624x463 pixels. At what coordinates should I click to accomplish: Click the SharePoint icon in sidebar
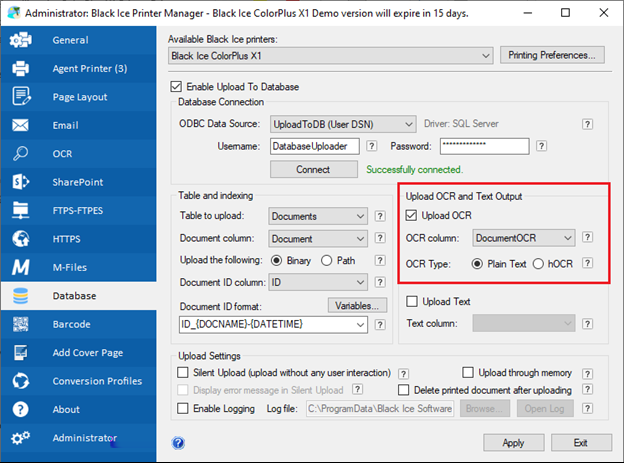(x=21, y=182)
